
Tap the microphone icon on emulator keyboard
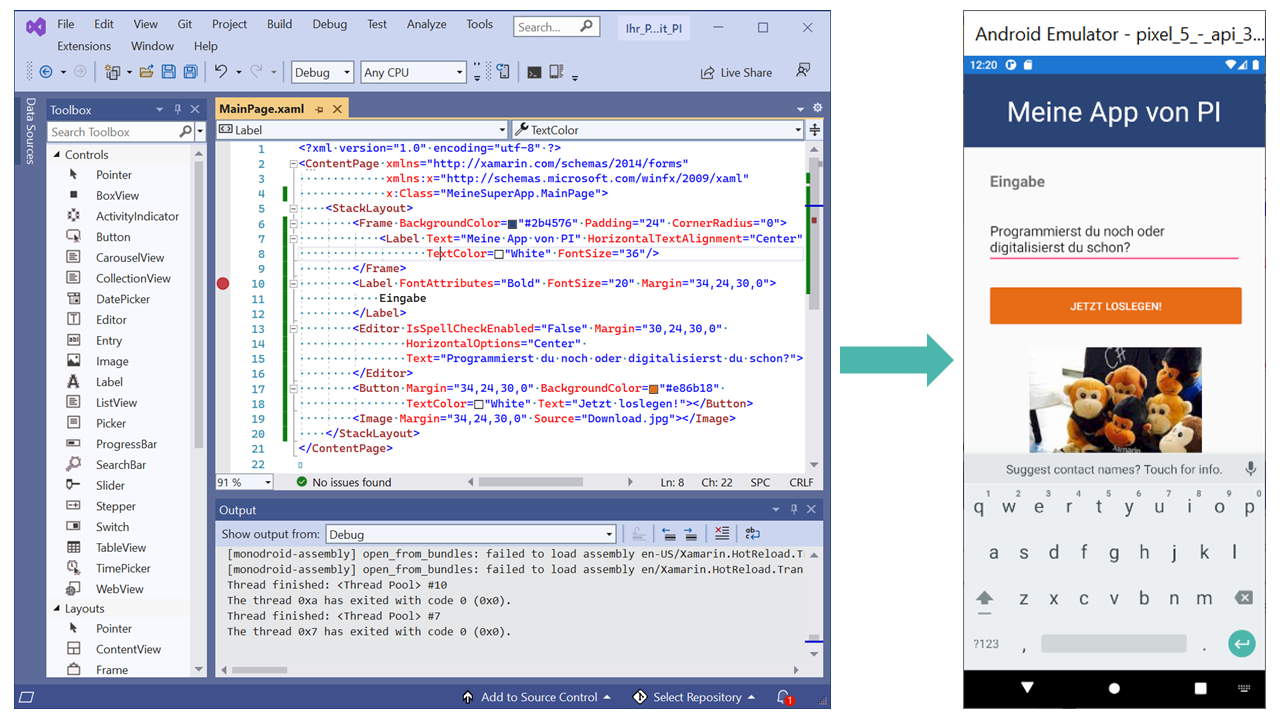tap(1250, 469)
